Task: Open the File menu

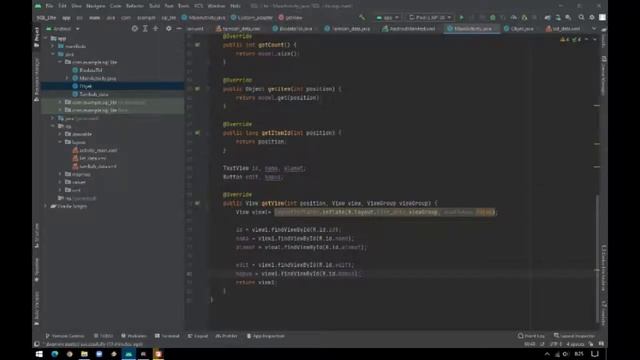Action: point(49,6)
